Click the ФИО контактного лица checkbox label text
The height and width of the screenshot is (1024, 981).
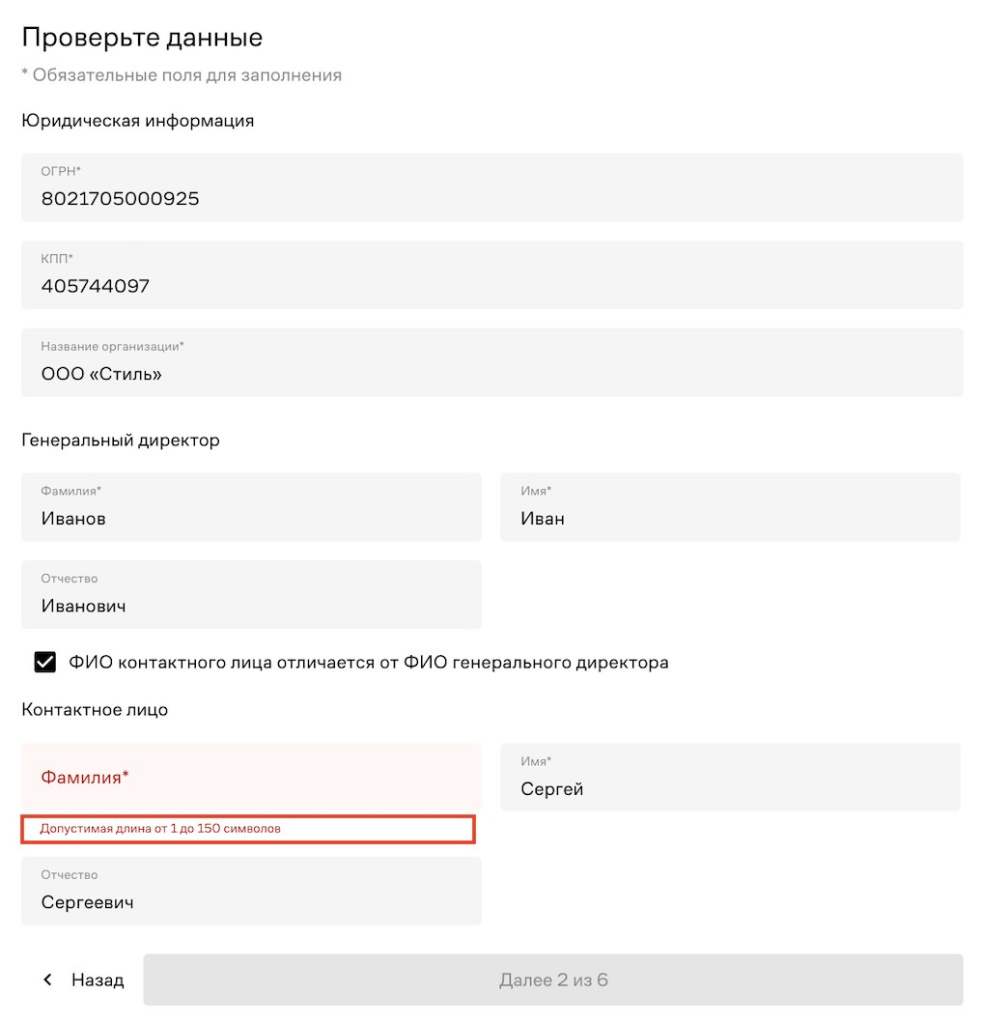tap(368, 662)
